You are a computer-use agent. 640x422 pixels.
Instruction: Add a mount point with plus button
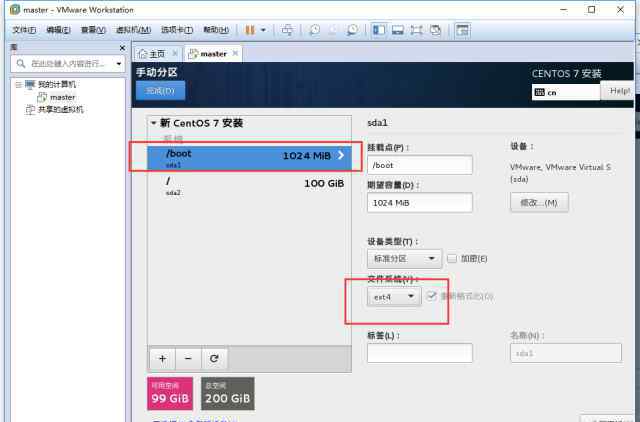pos(162,358)
